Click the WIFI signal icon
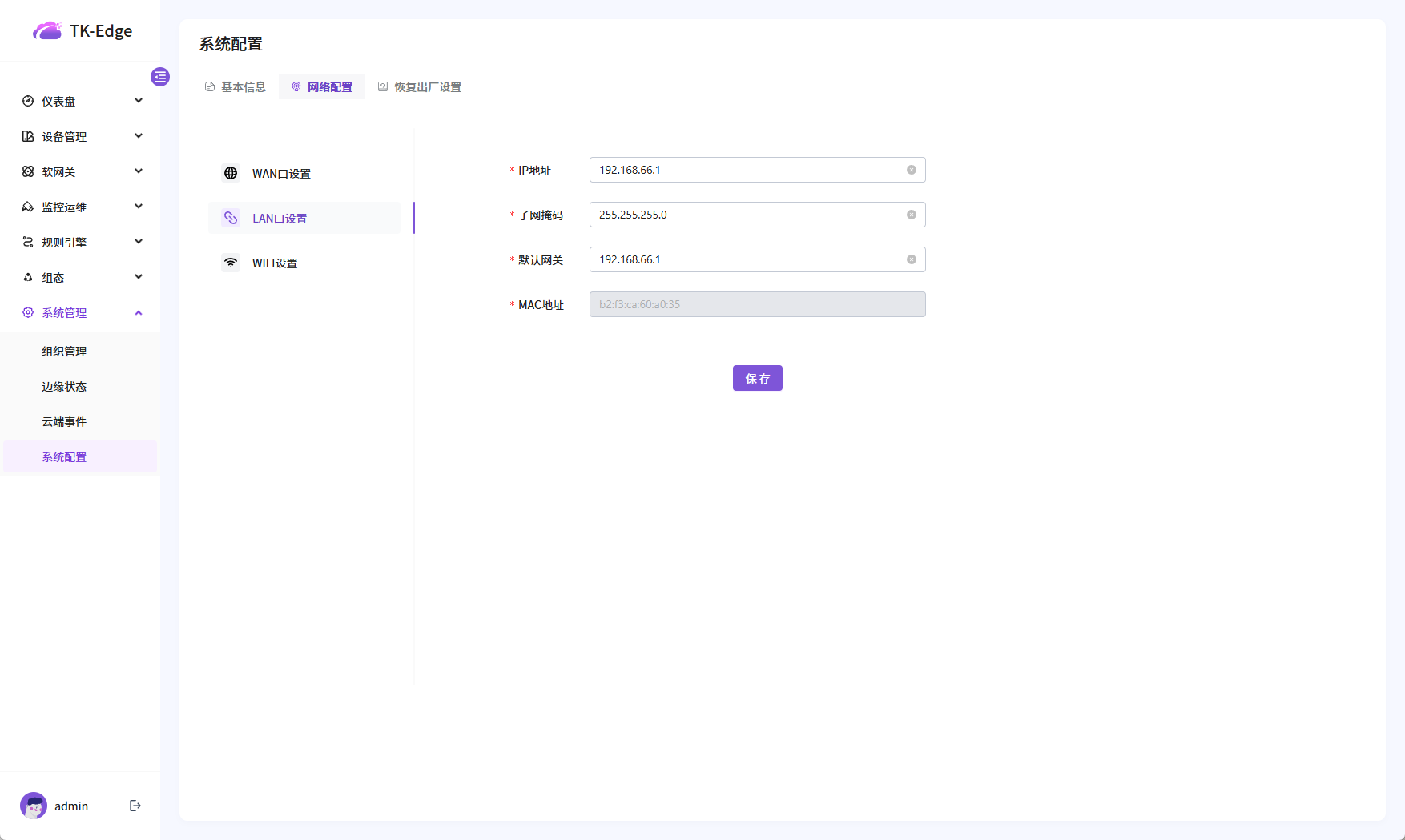Viewport: 1405px width, 840px height. point(231,263)
